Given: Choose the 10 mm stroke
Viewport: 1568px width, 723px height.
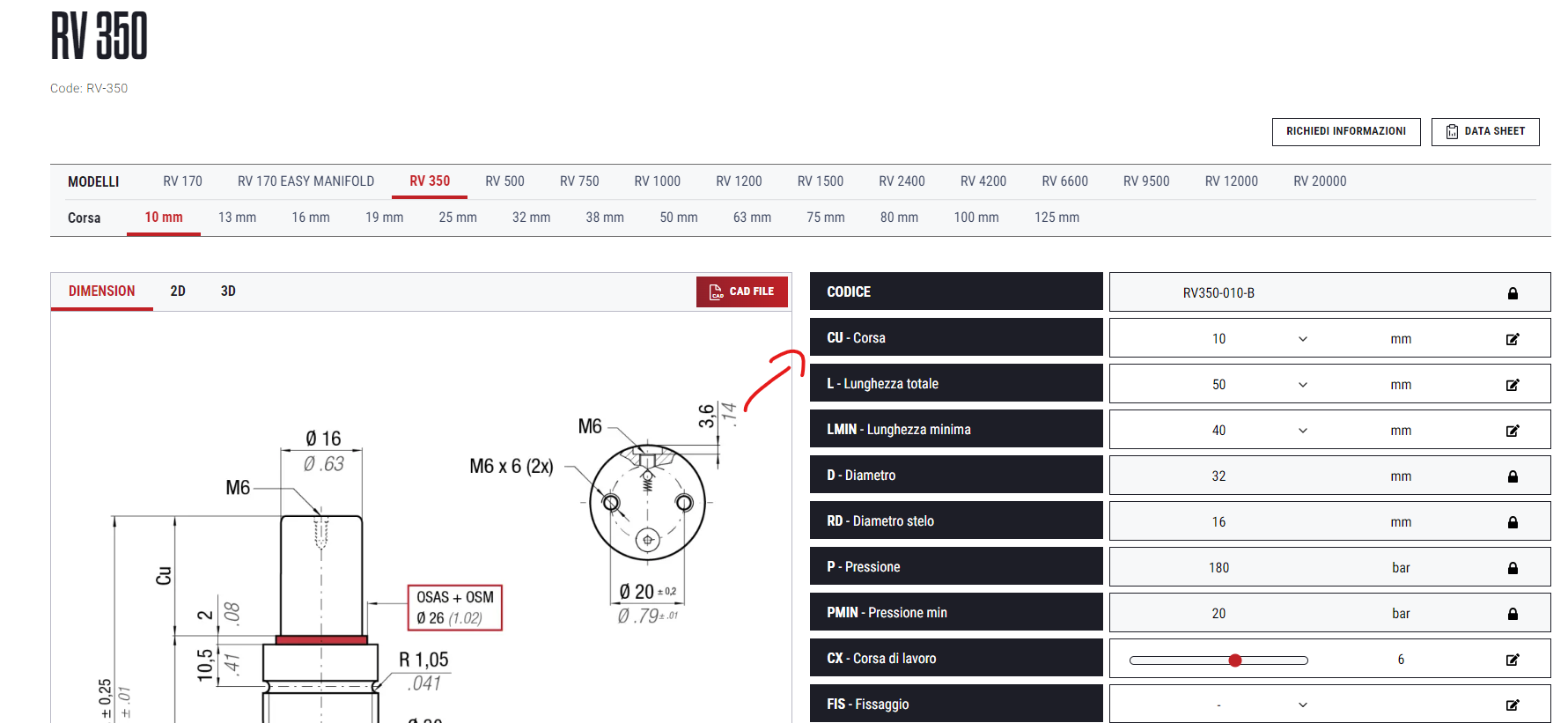Looking at the screenshot, I should [164, 218].
